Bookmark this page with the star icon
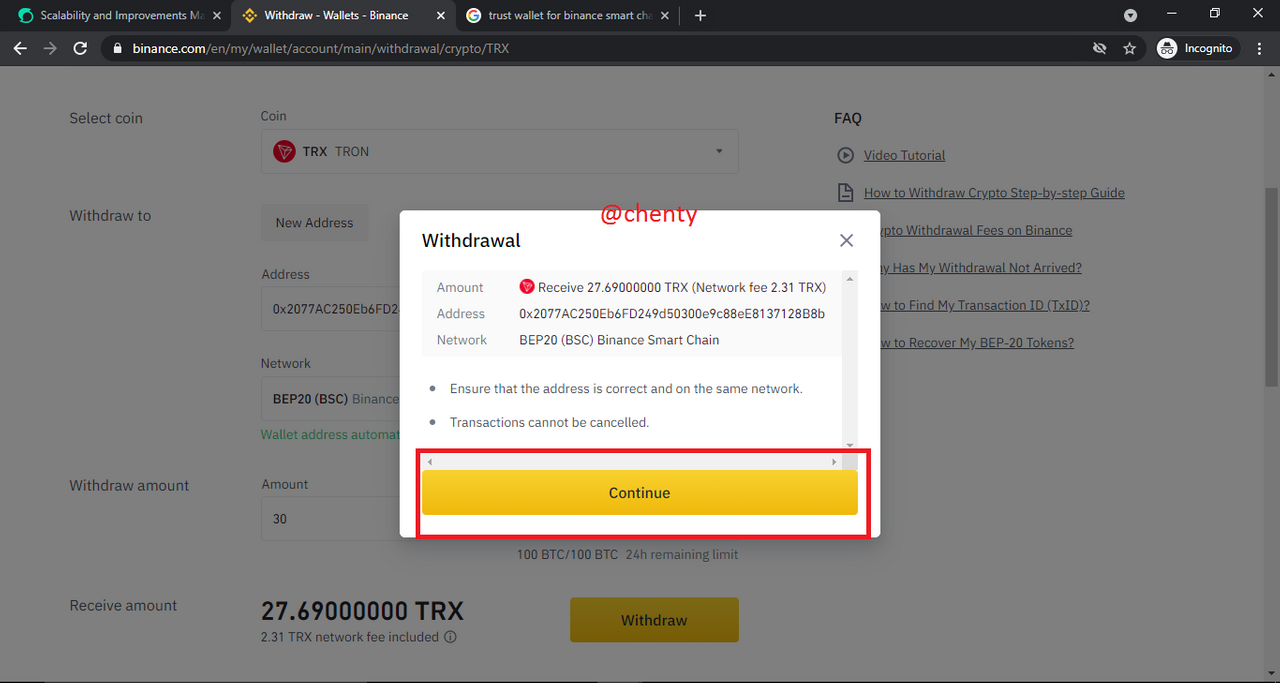 1129,48
